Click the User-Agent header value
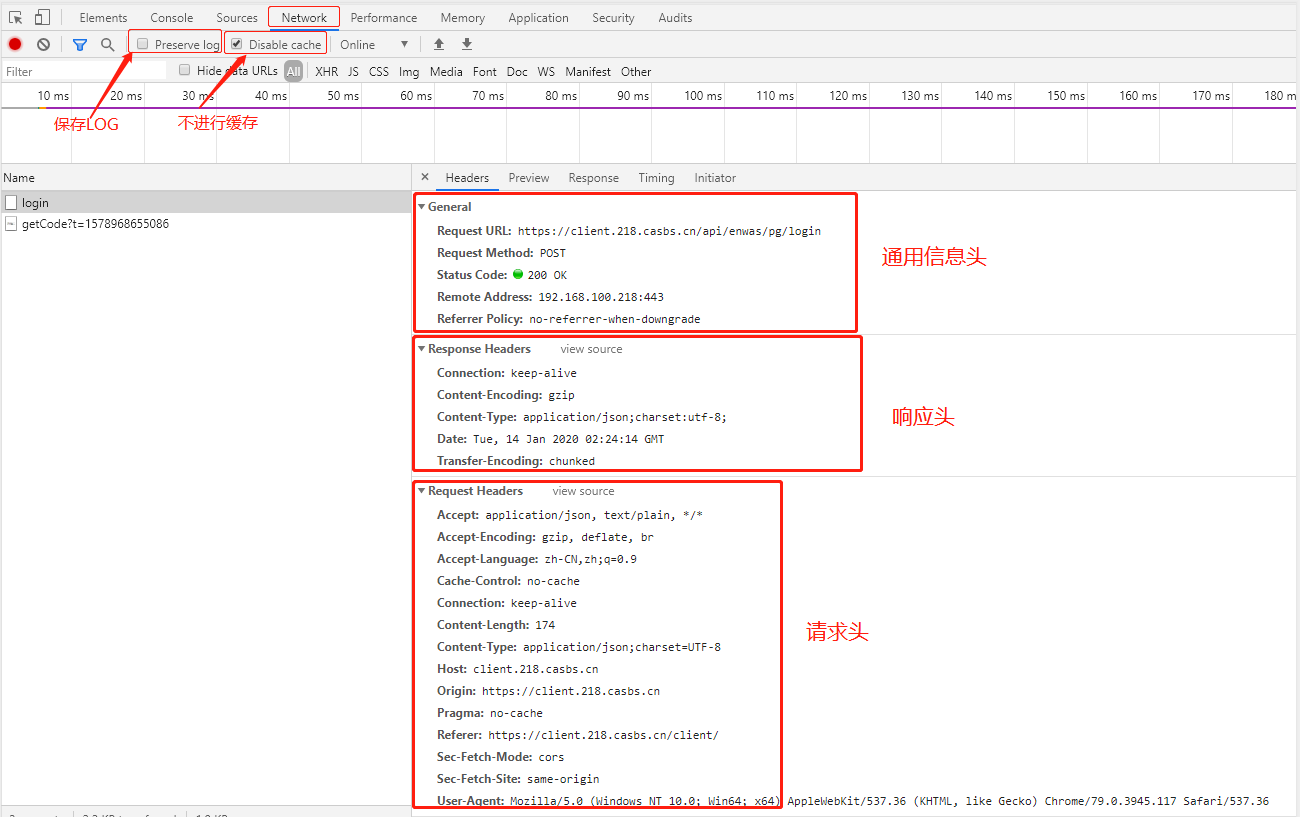Viewport: 1300px width, 817px height. [x=889, y=801]
